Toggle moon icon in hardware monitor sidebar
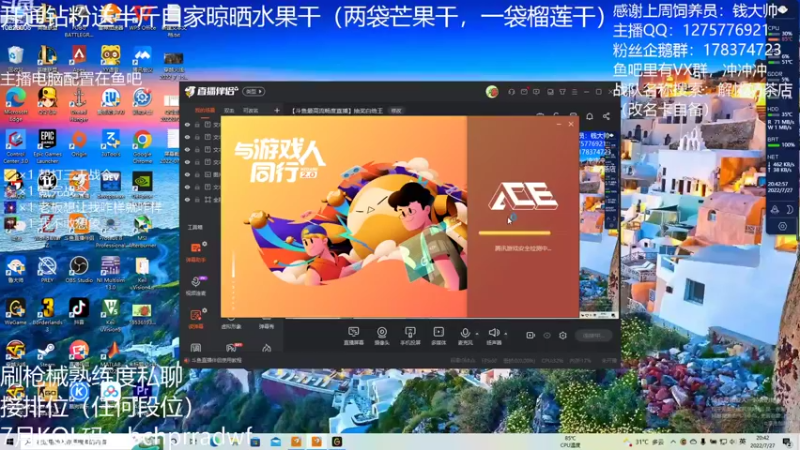This screenshot has height=450, width=800. coord(789,209)
